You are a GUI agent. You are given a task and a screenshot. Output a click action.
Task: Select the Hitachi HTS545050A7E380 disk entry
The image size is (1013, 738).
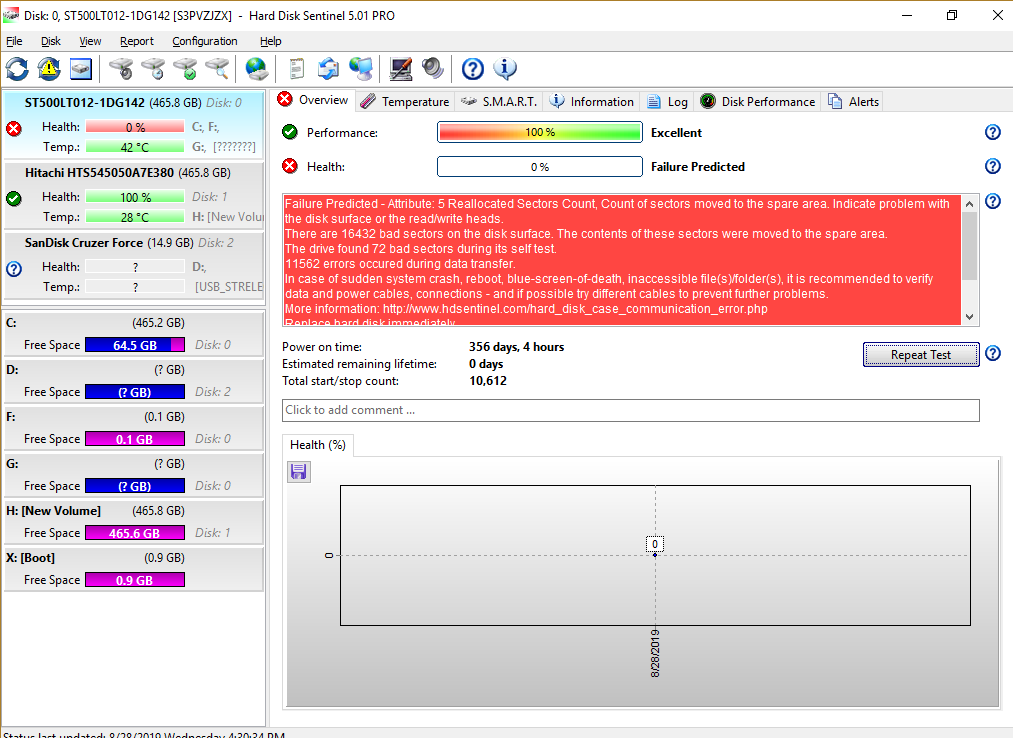tap(133, 195)
